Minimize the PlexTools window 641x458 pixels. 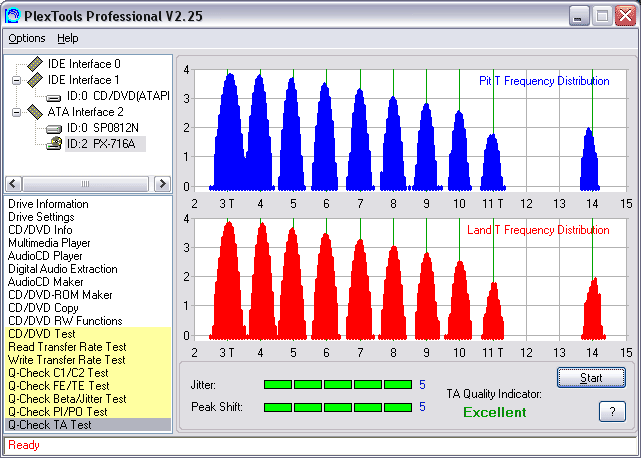click(578, 16)
